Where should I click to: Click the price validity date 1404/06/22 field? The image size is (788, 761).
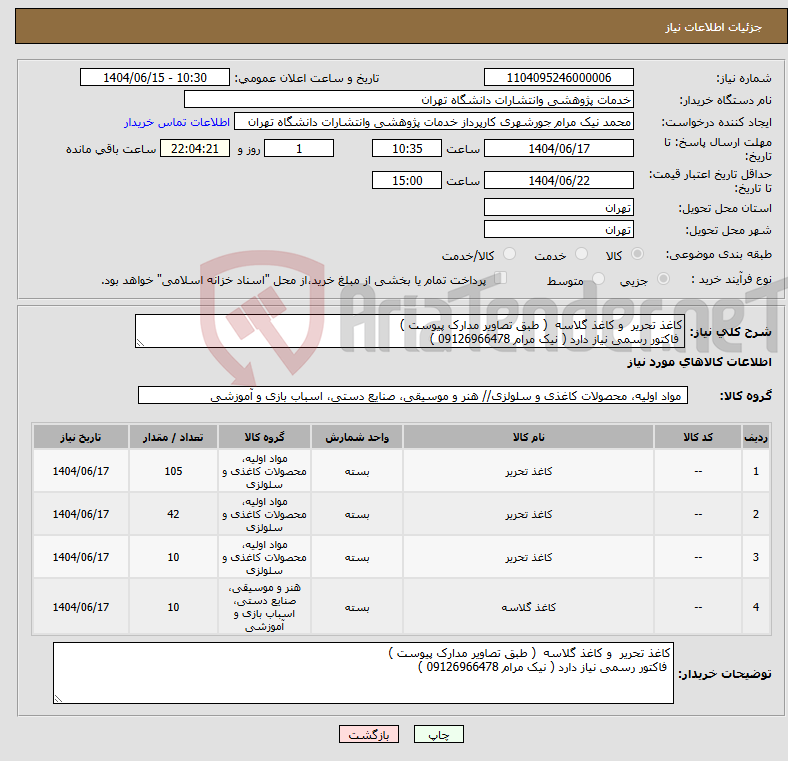click(x=558, y=180)
